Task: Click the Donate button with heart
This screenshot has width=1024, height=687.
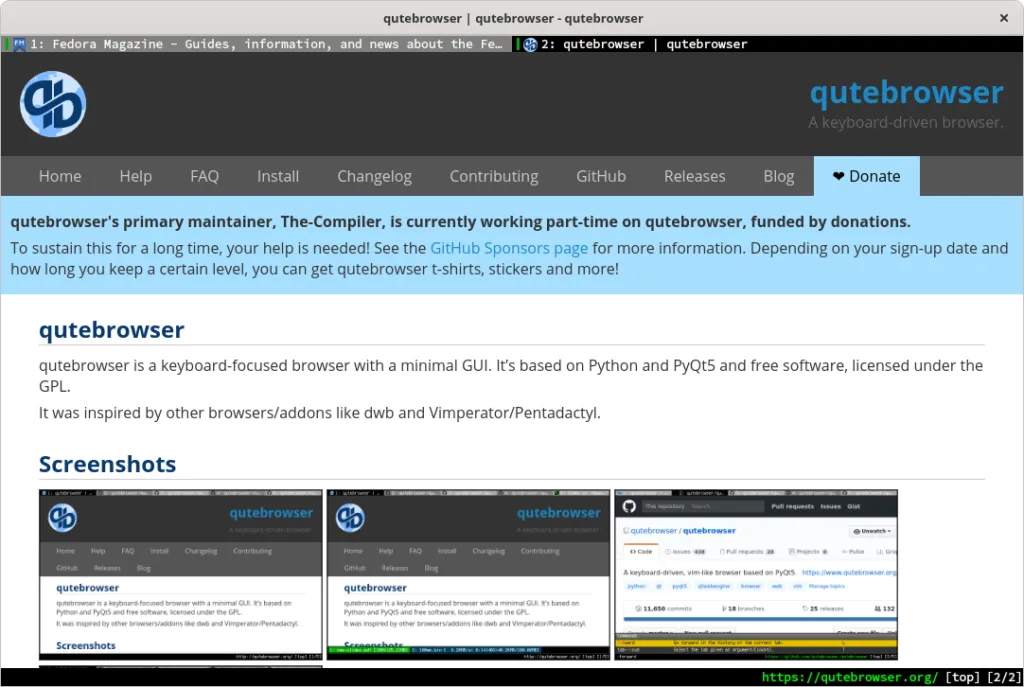Action: coord(866,176)
